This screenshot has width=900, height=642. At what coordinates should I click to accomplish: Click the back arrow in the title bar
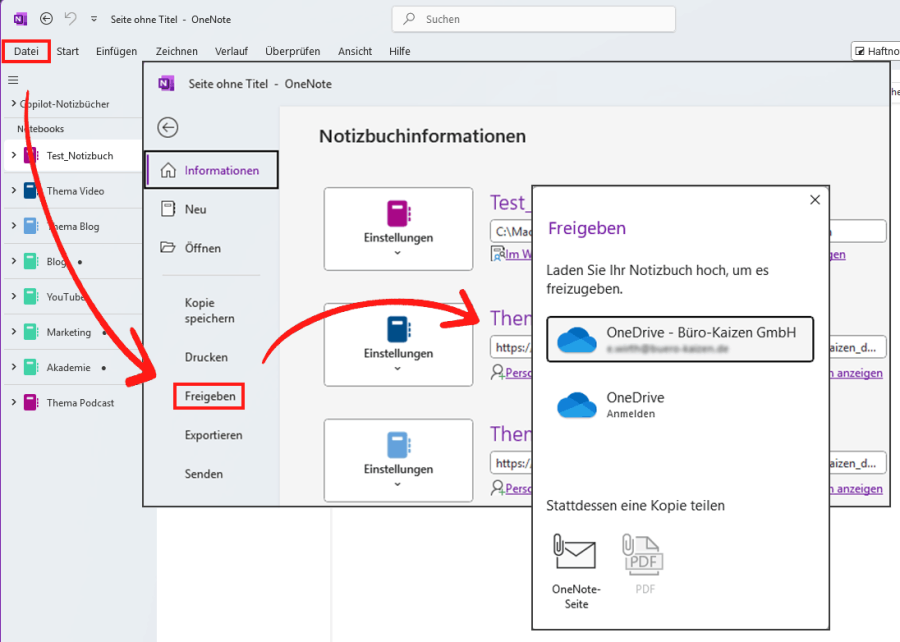[46, 19]
